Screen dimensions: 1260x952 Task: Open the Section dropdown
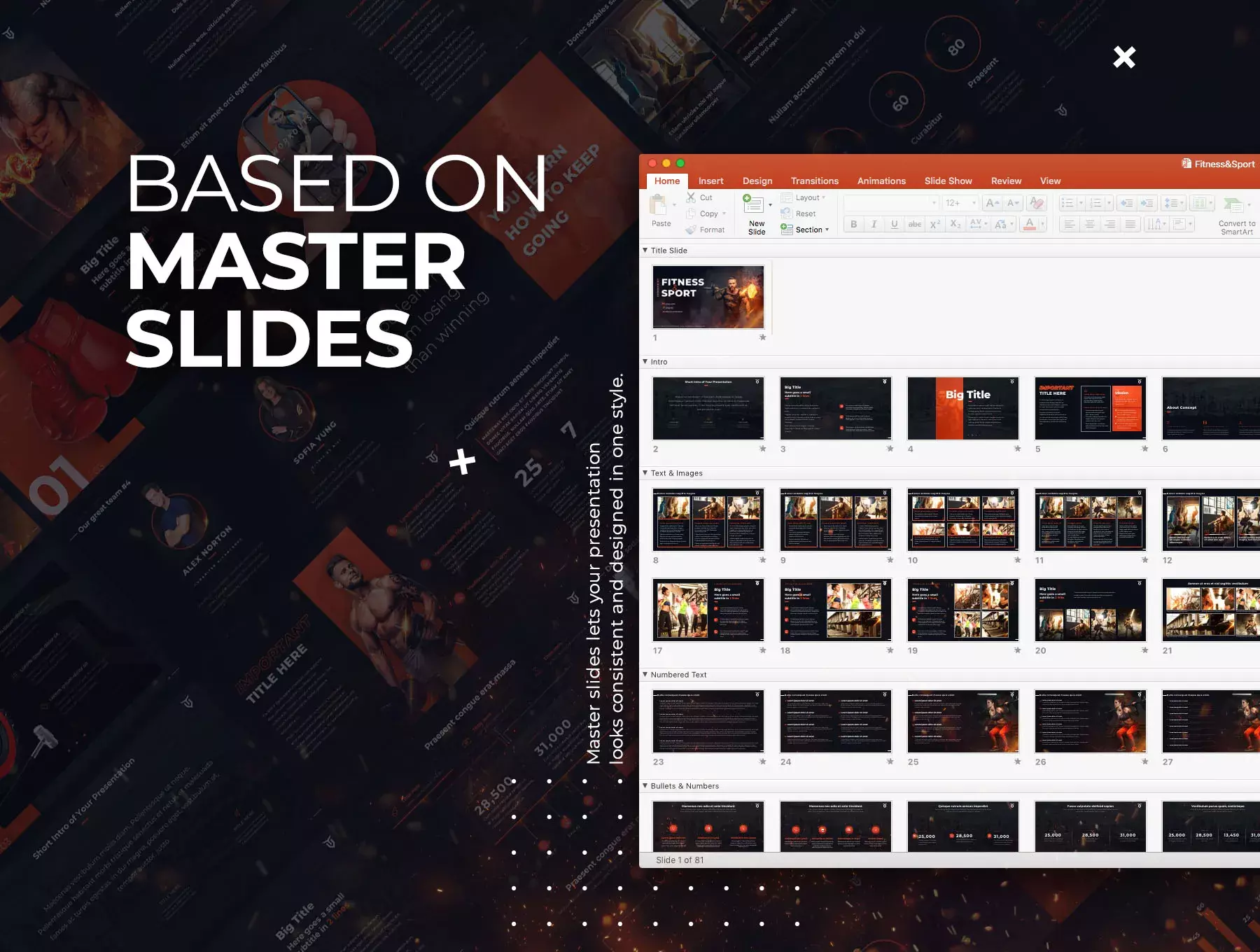pyautogui.click(x=805, y=230)
